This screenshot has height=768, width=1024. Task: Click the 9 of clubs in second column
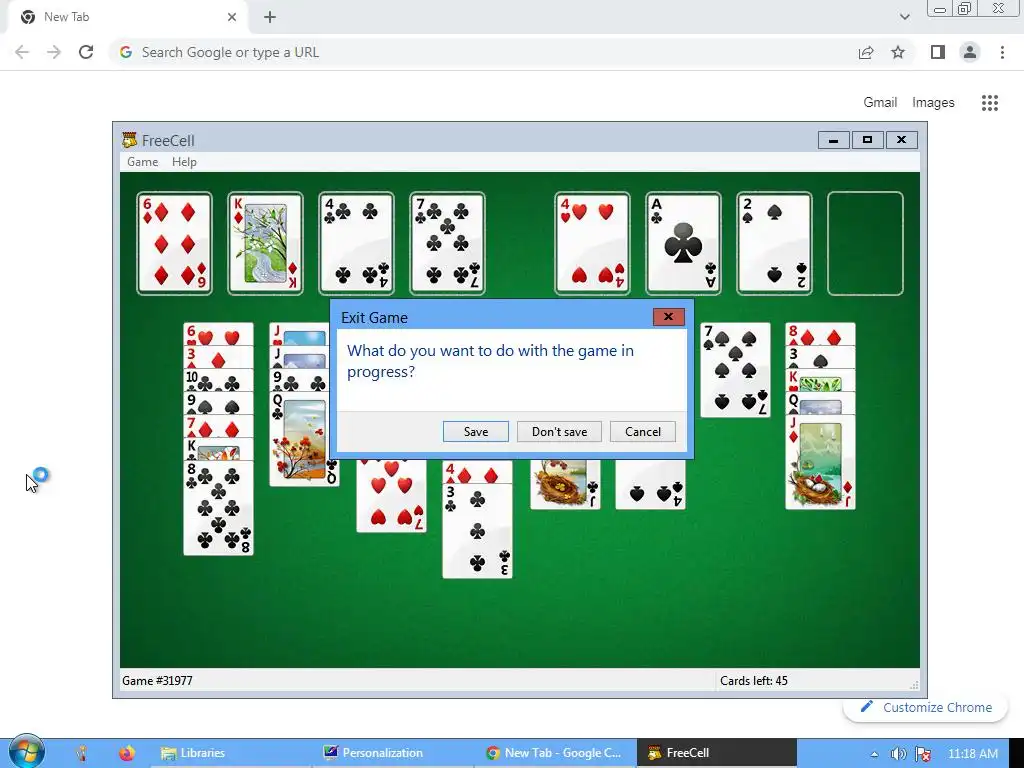coord(304,380)
